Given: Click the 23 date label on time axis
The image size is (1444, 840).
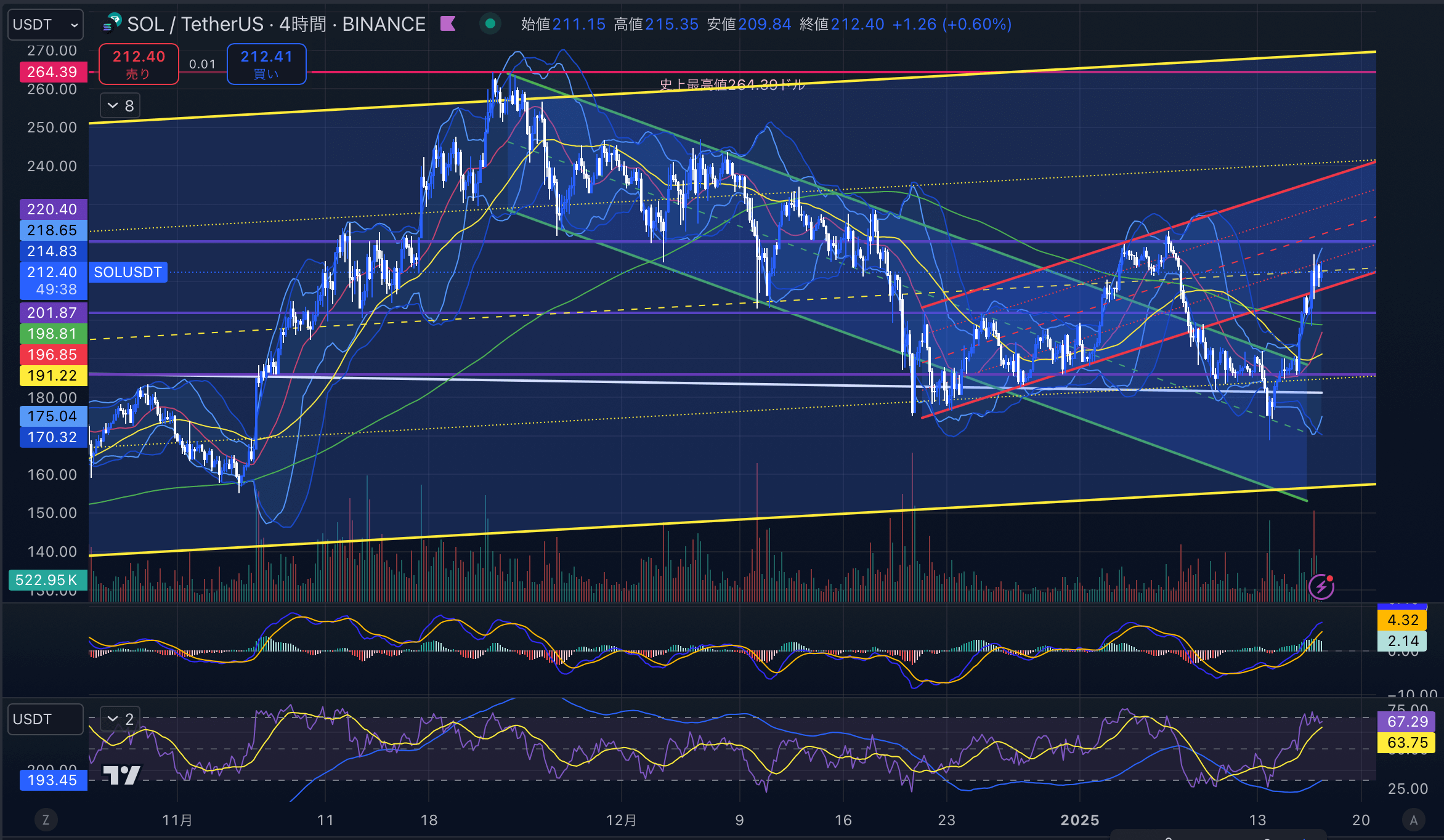Looking at the screenshot, I should tap(947, 820).
